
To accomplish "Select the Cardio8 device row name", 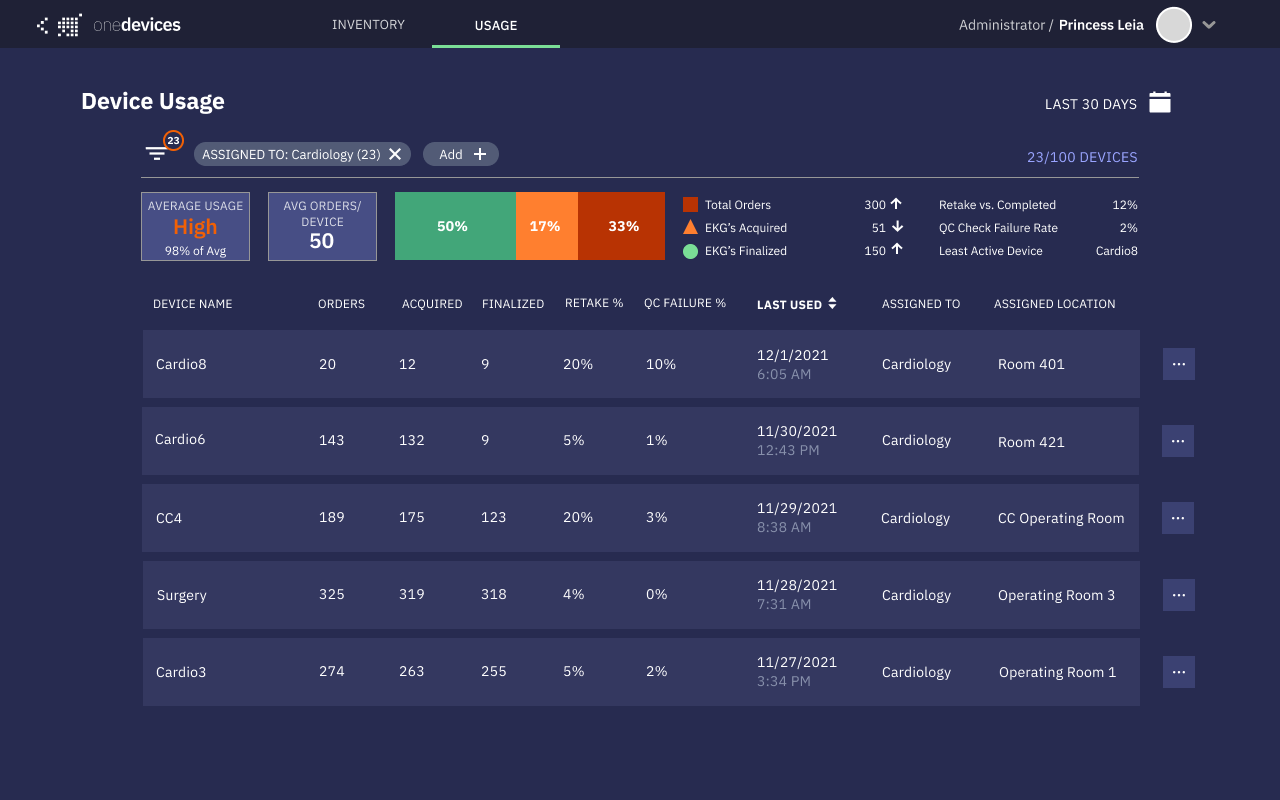I will pyautogui.click(x=181, y=364).
